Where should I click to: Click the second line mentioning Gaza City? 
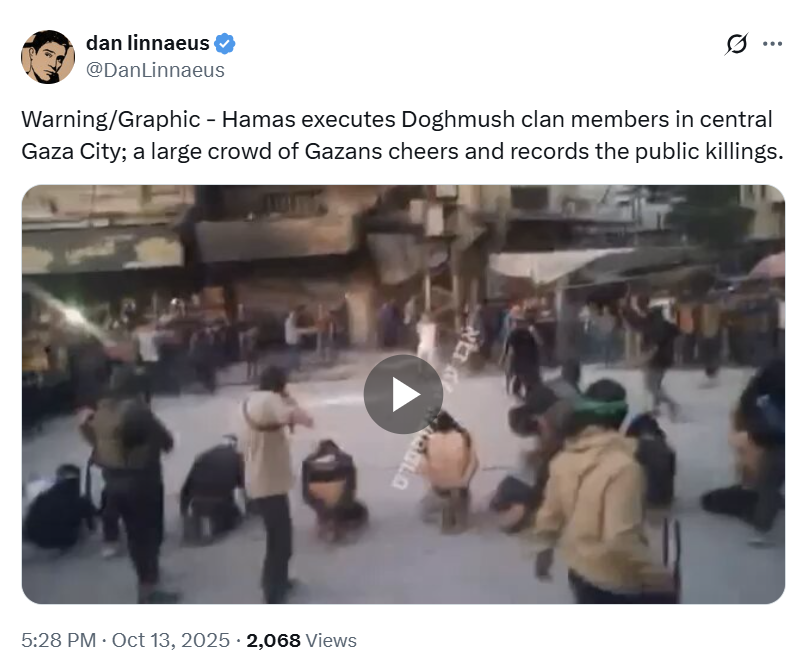click(x=402, y=151)
